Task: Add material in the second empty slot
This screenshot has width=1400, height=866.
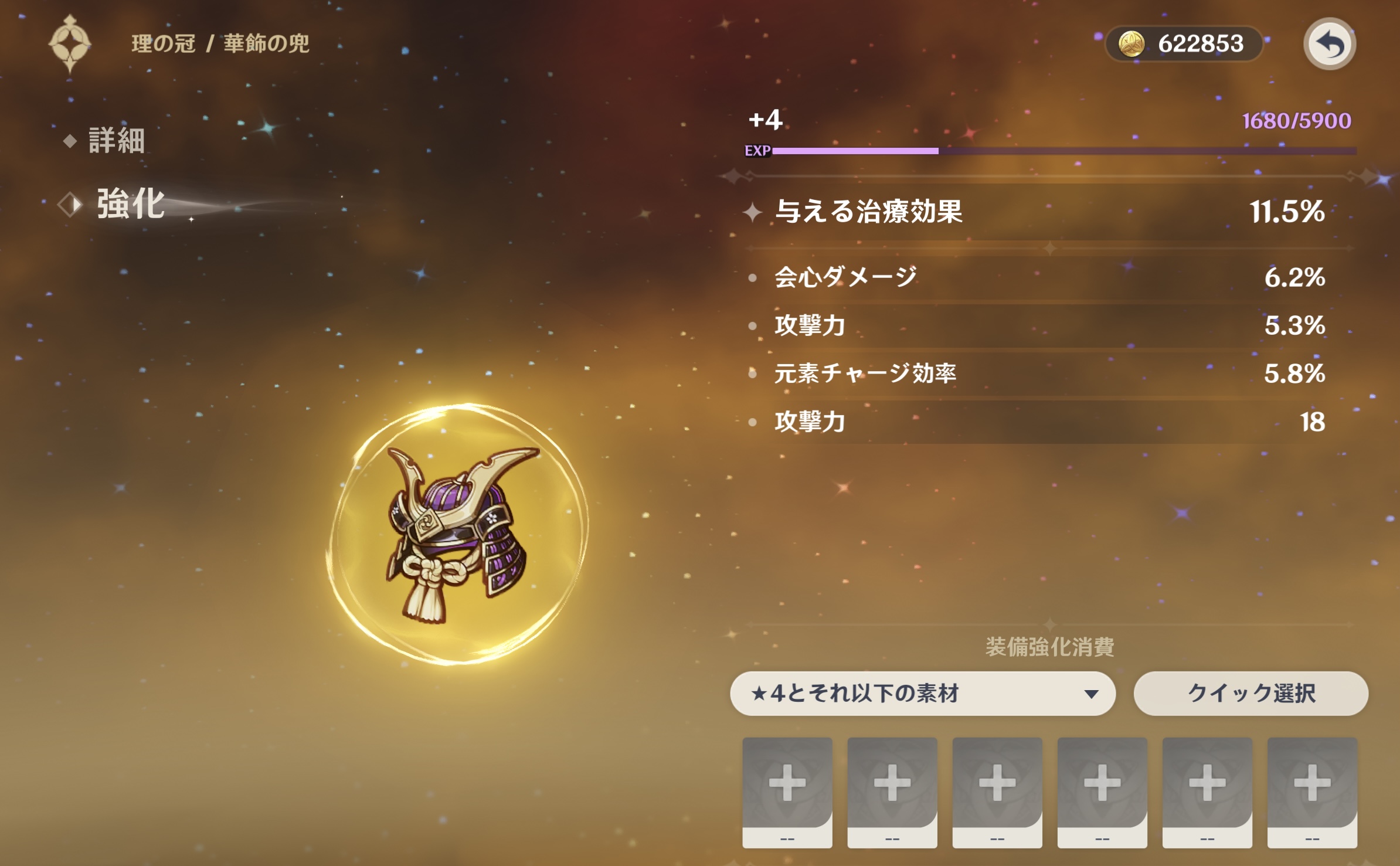Action: (x=892, y=792)
